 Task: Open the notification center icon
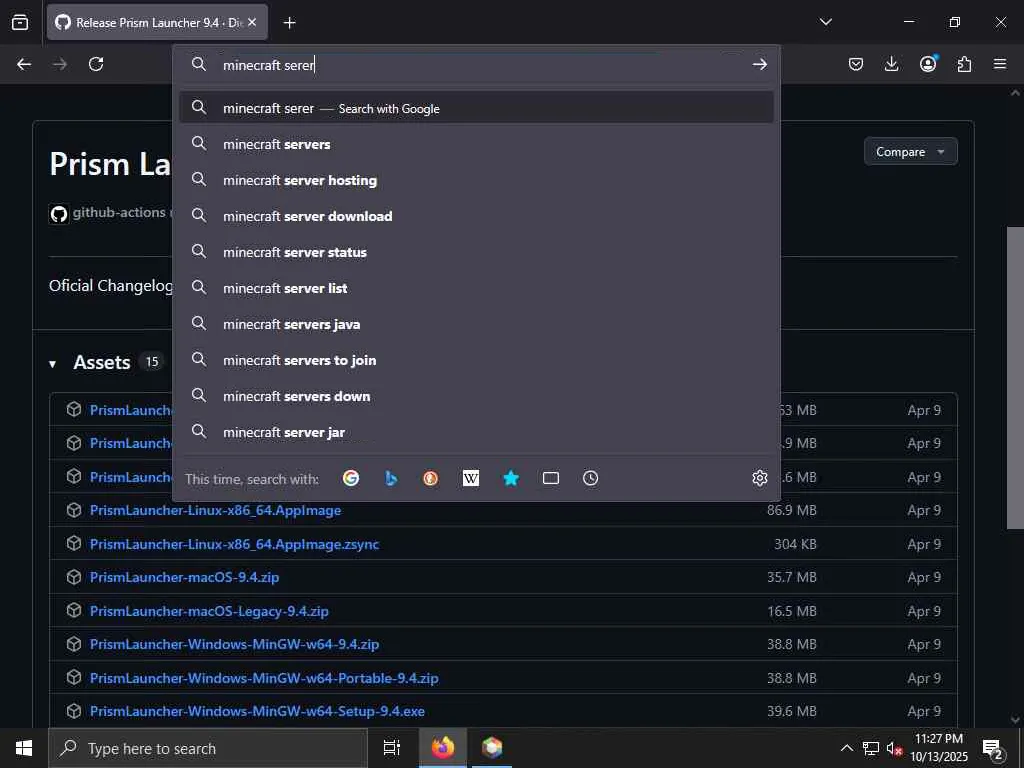993,748
